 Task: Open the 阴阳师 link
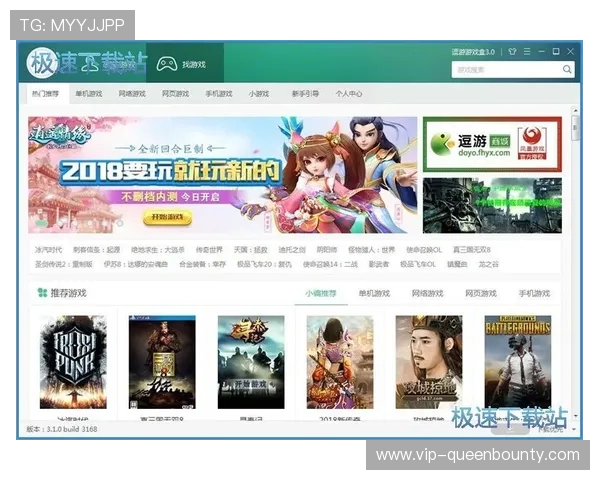[x=327, y=250]
